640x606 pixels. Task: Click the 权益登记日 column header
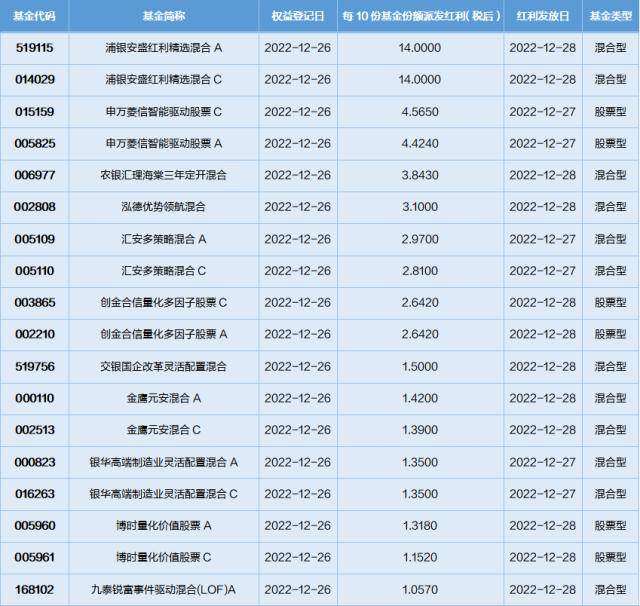pos(298,16)
